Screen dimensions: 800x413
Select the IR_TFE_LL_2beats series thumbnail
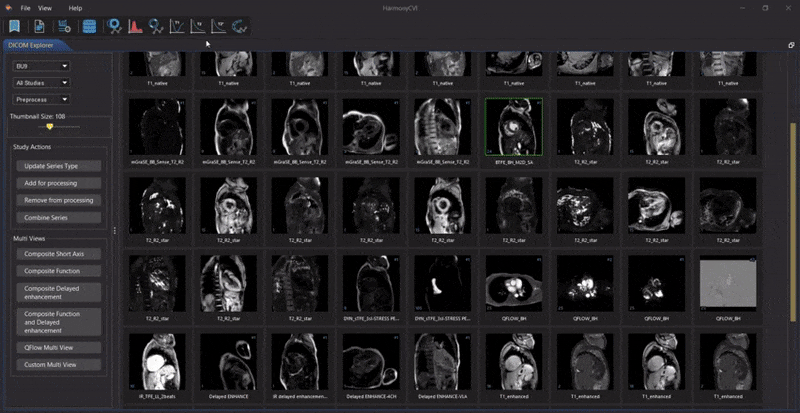click(x=157, y=362)
